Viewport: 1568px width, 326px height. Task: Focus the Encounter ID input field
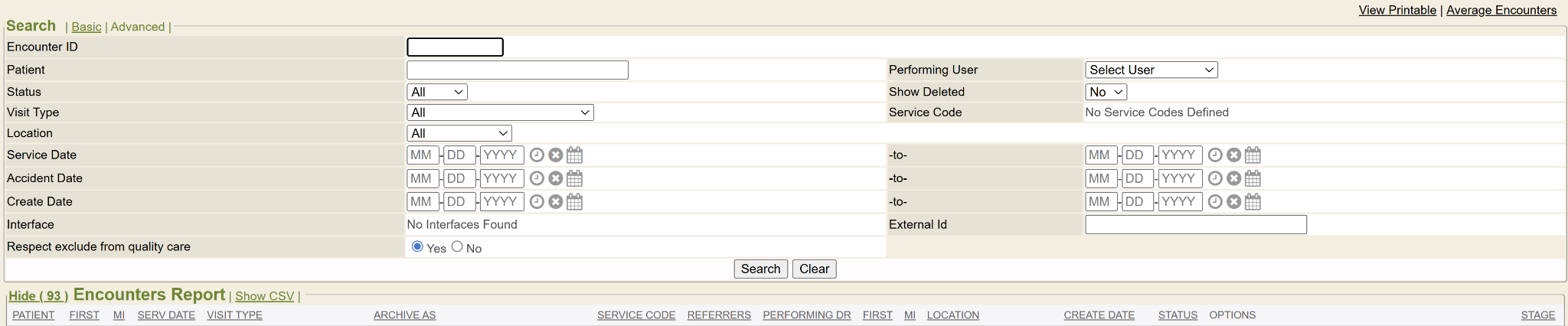tap(455, 47)
